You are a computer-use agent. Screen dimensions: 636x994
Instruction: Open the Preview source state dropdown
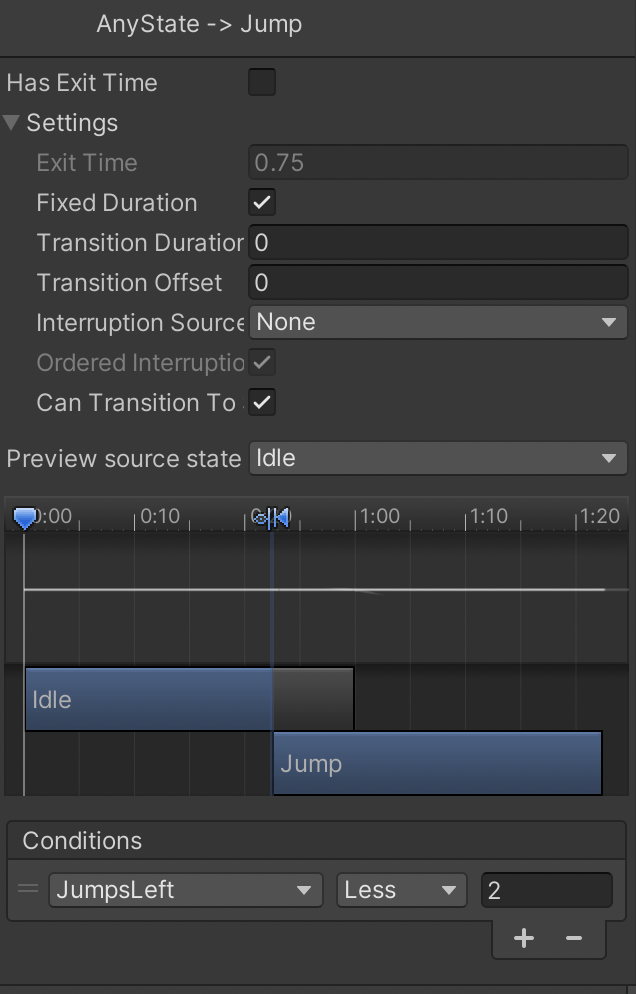437,458
